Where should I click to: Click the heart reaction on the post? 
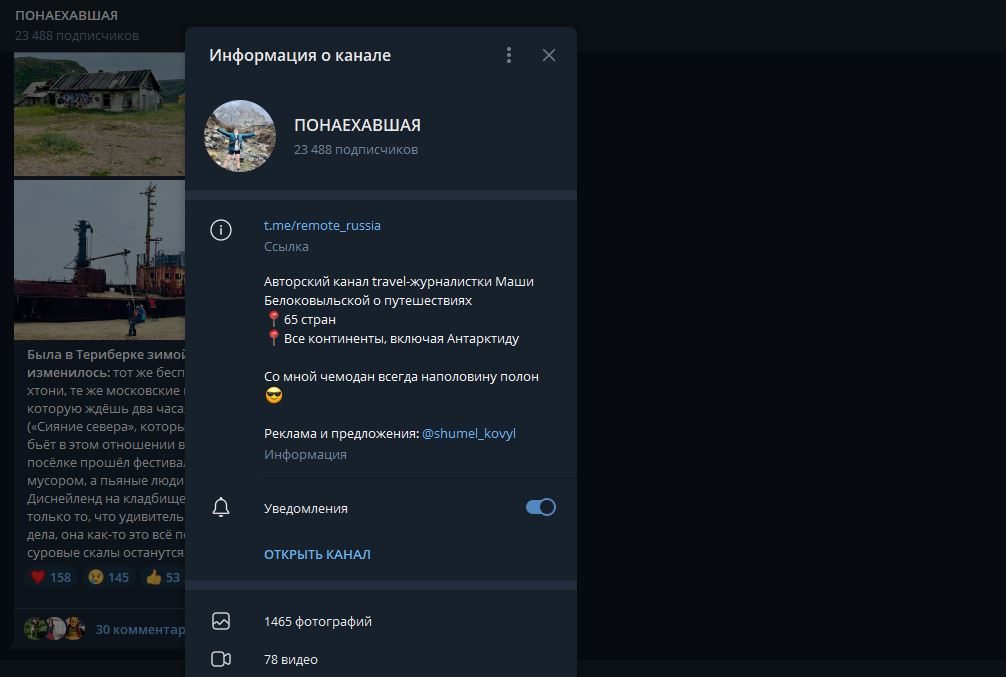click(x=48, y=576)
